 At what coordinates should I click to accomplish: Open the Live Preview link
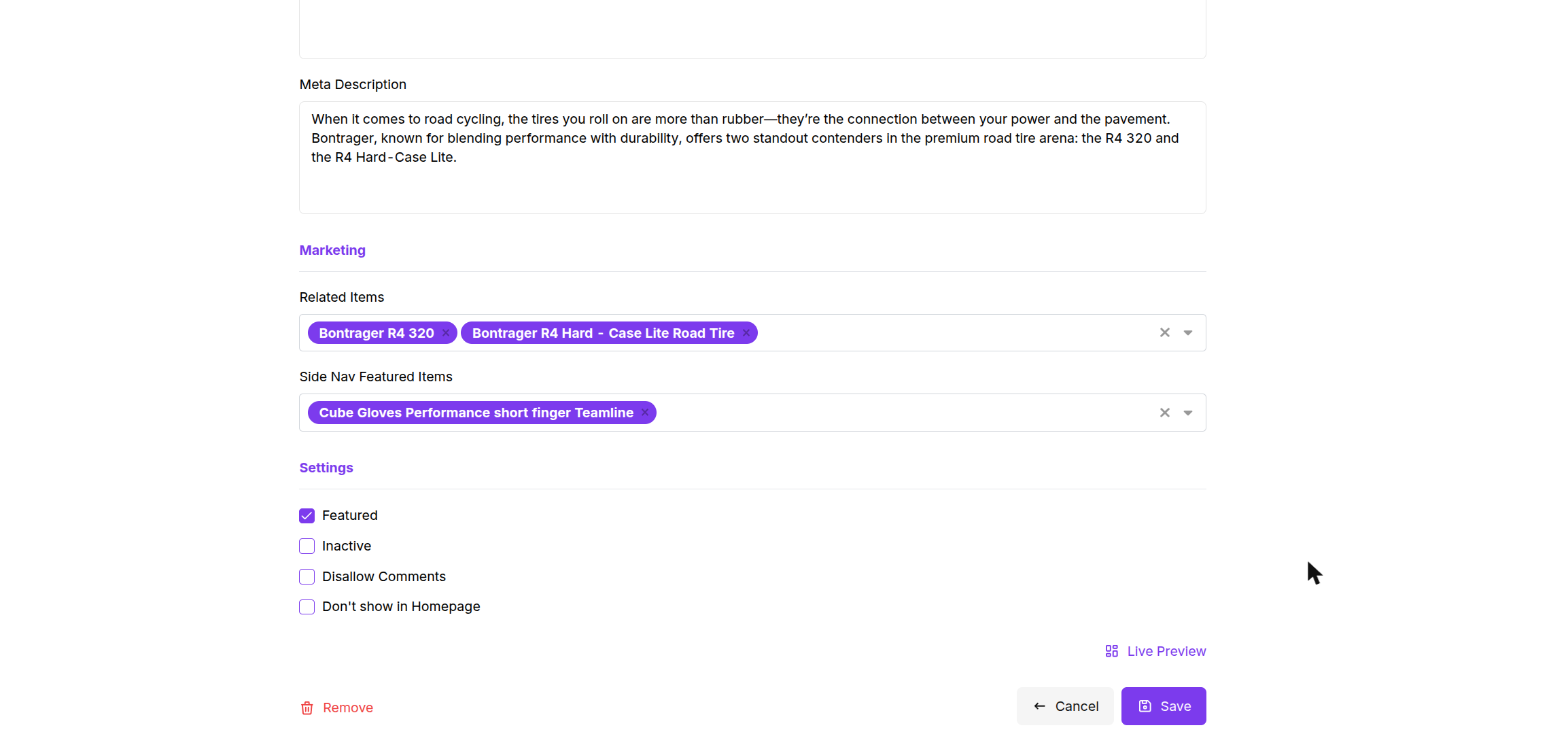[1155, 651]
